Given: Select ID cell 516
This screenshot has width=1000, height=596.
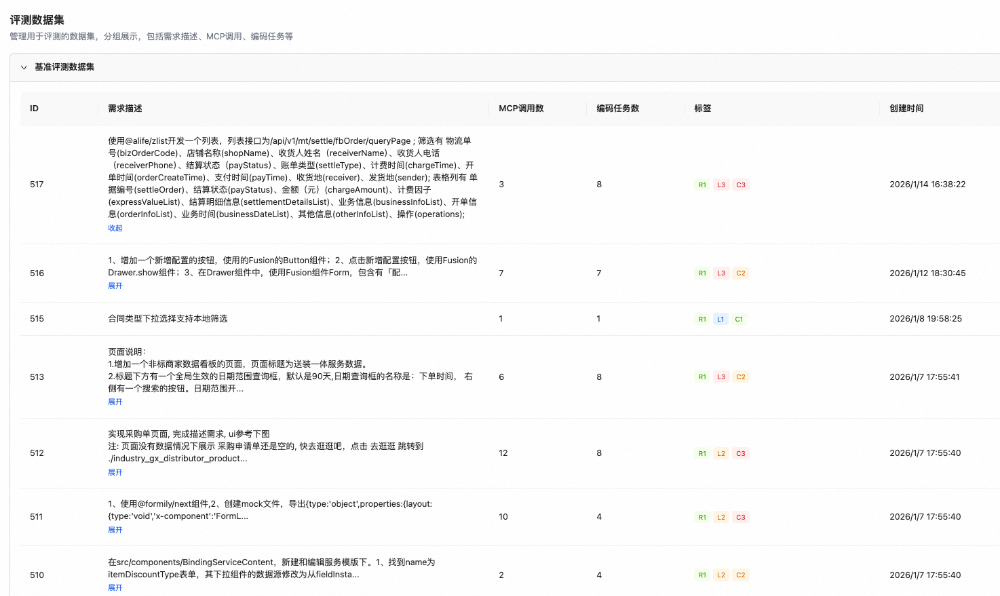Looking at the screenshot, I should (37, 273).
